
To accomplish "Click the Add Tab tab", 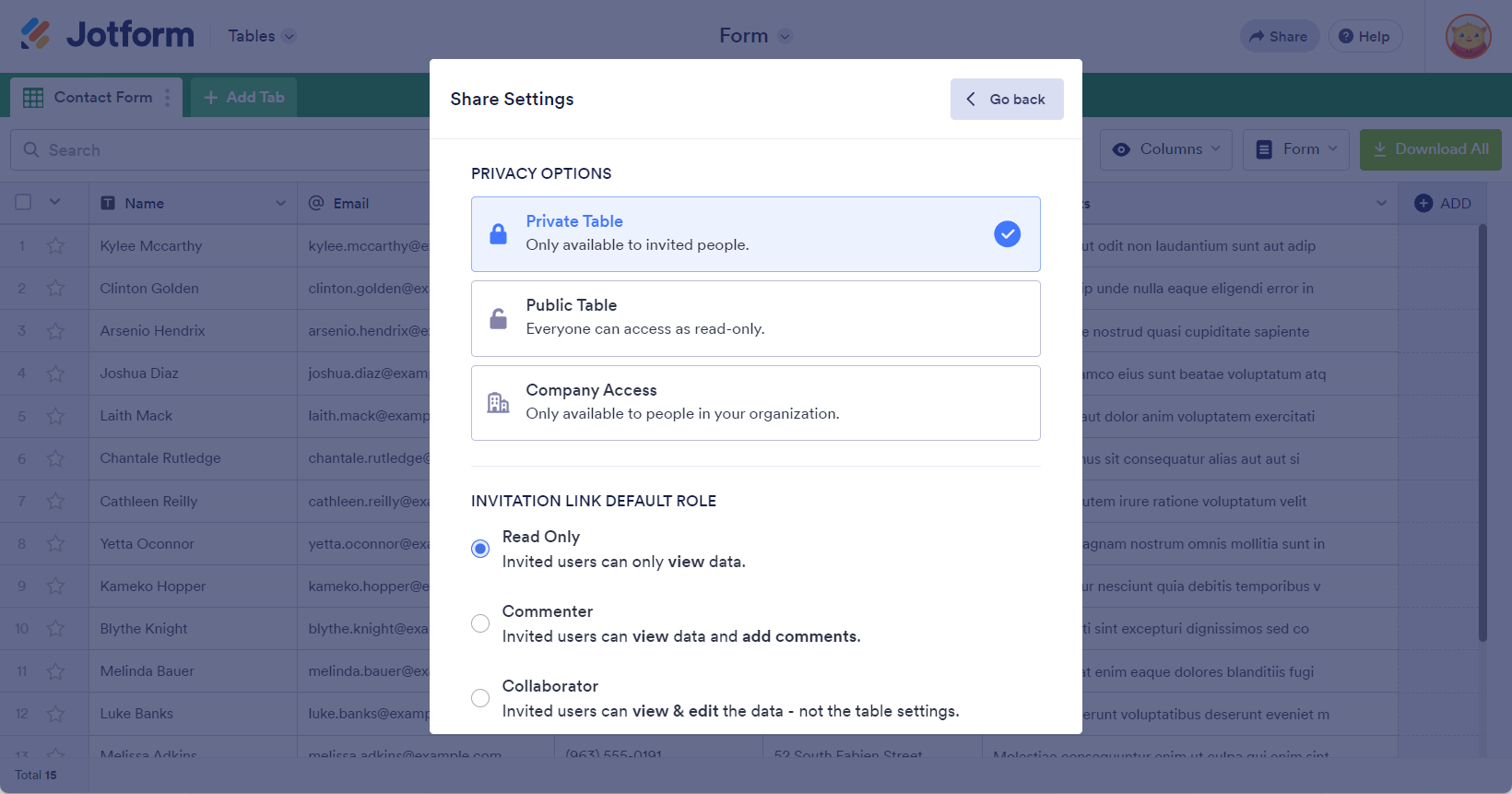I will [x=244, y=98].
